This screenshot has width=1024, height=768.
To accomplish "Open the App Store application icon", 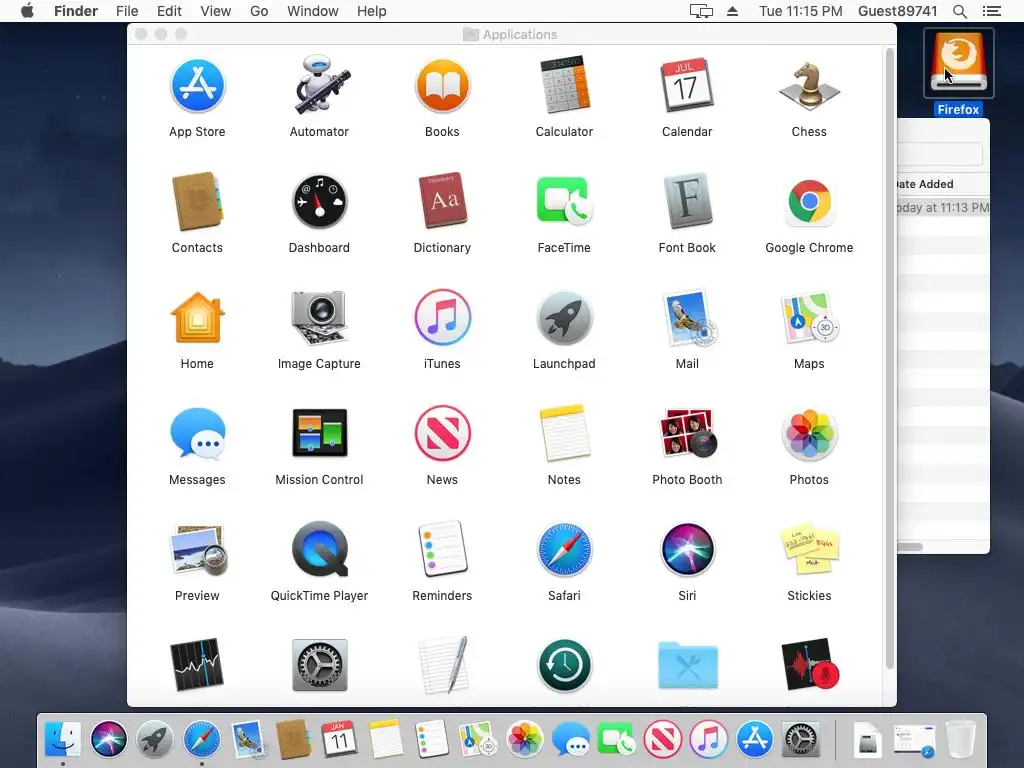I will click(x=197, y=86).
